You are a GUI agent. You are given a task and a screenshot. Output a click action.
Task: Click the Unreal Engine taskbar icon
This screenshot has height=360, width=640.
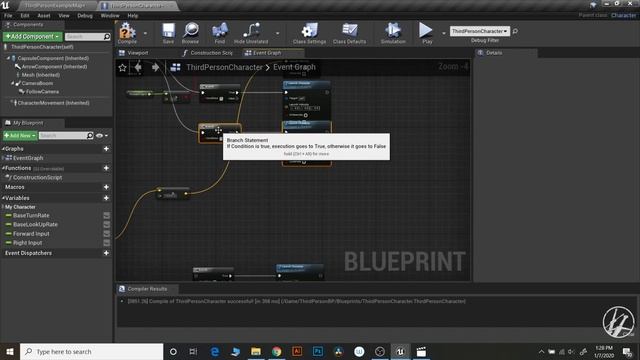click(400, 351)
